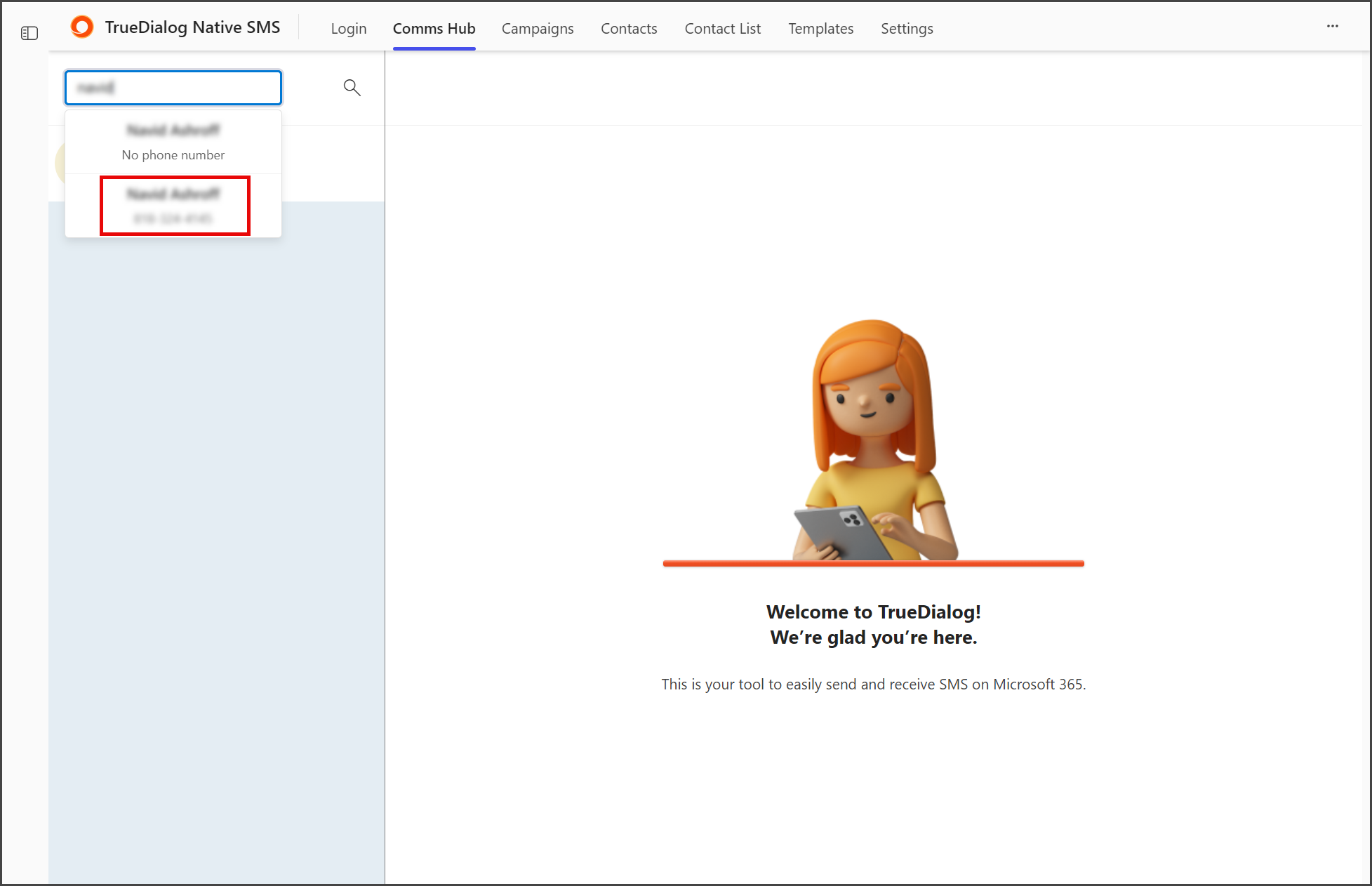Click the Microsoft 365 SMS description text
This screenshot has height=886, width=1372.
(874, 684)
